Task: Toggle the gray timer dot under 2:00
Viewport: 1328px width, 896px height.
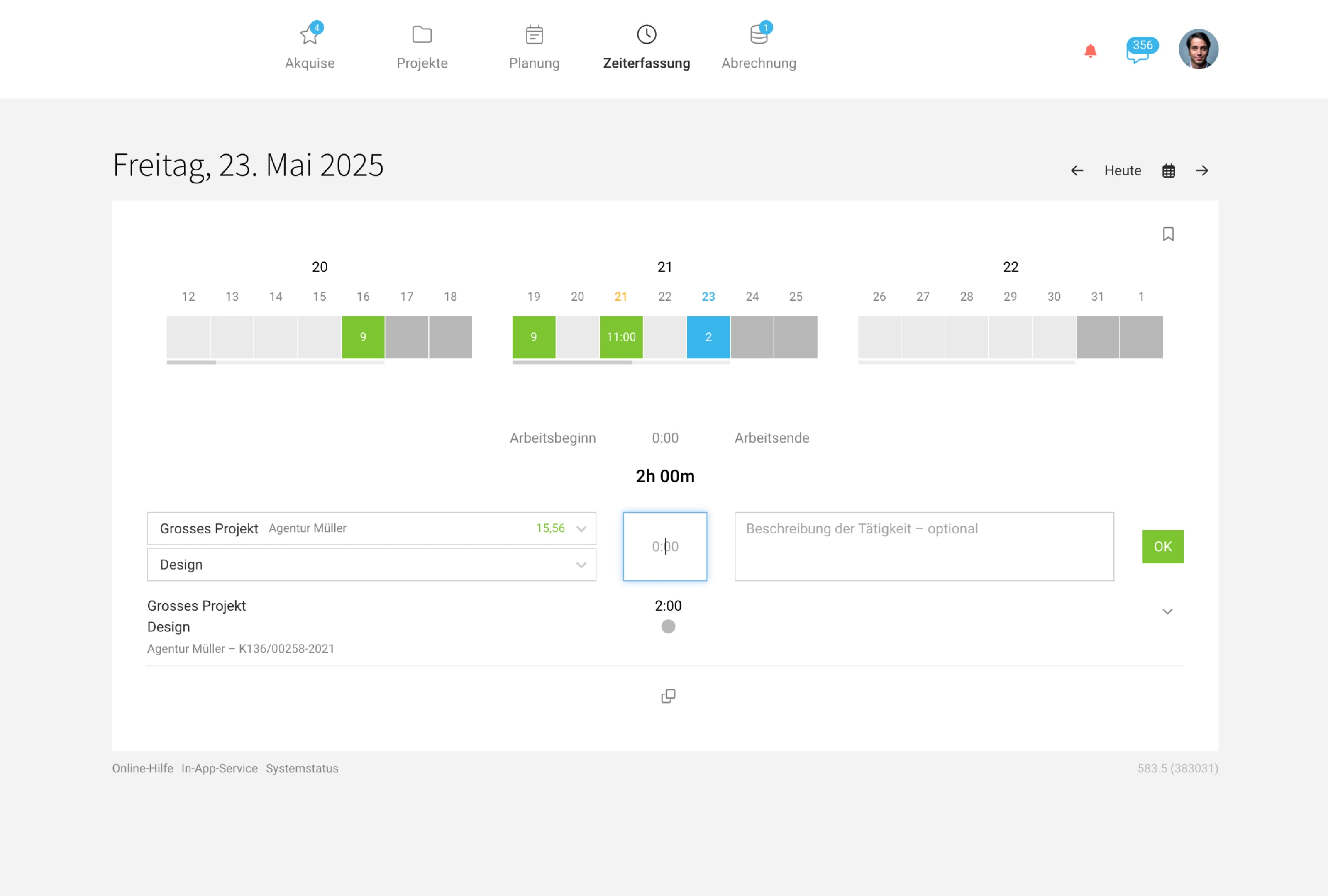Action: [668, 626]
